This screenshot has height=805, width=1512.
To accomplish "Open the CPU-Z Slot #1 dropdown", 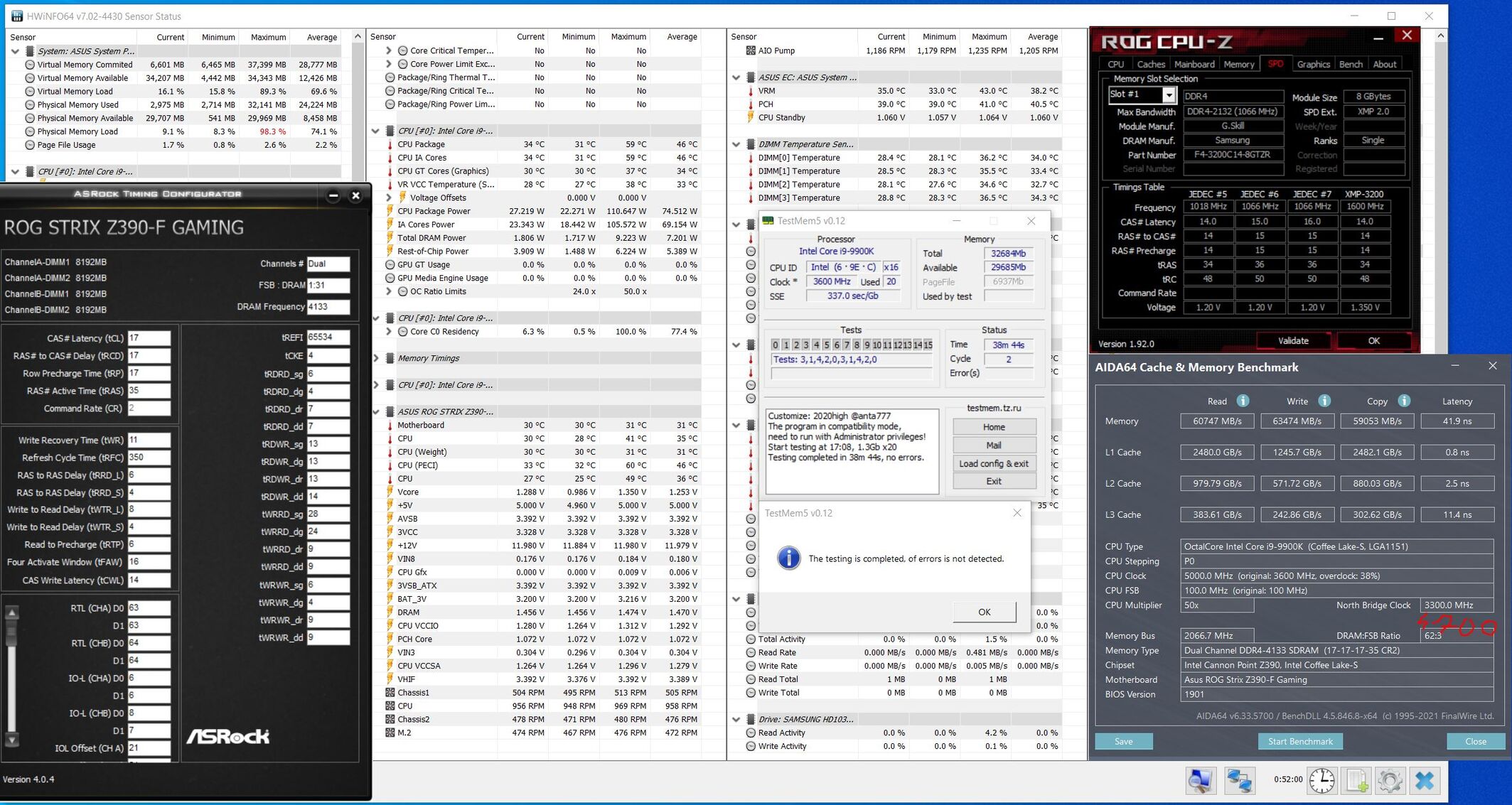I will click(x=1168, y=94).
